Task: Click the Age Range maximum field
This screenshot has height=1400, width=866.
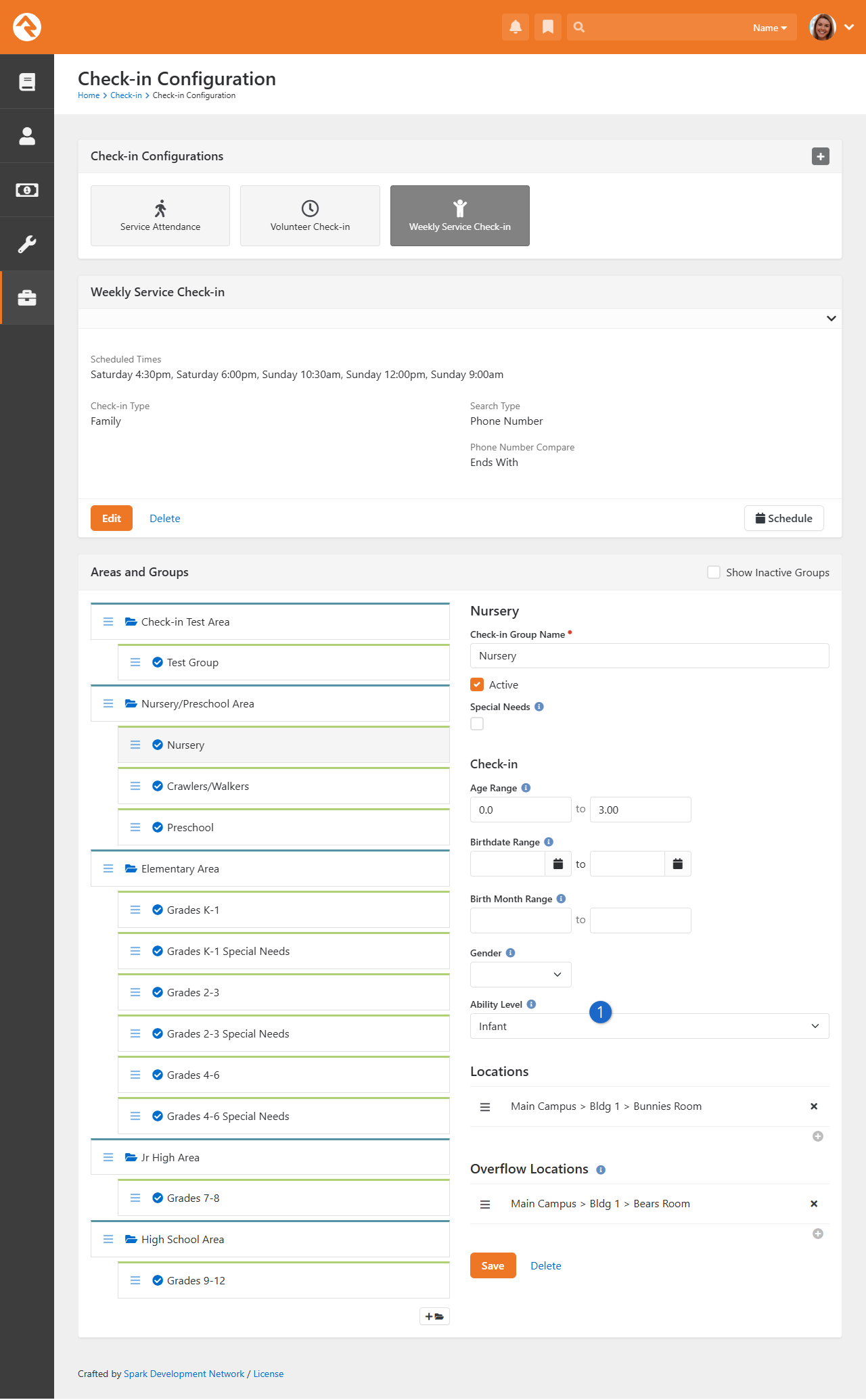Action: (x=641, y=810)
